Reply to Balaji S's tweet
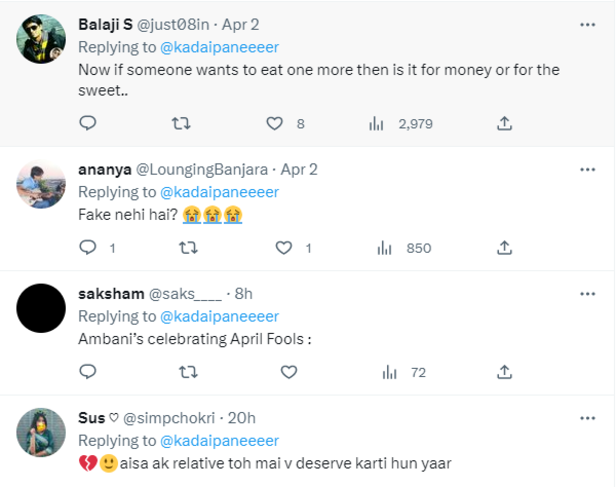The image size is (616, 487). (x=88, y=123)
